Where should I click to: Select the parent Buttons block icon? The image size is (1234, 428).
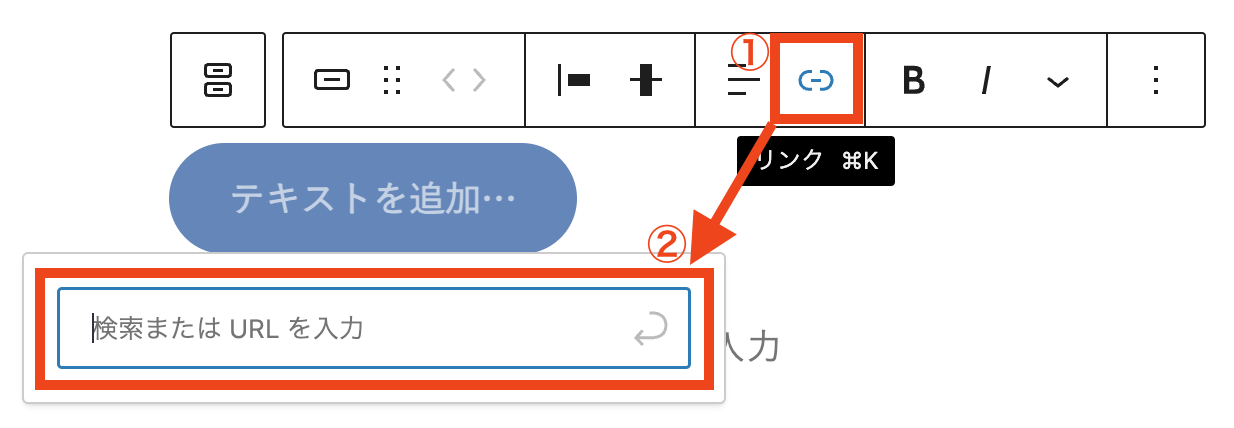(218, 80)
